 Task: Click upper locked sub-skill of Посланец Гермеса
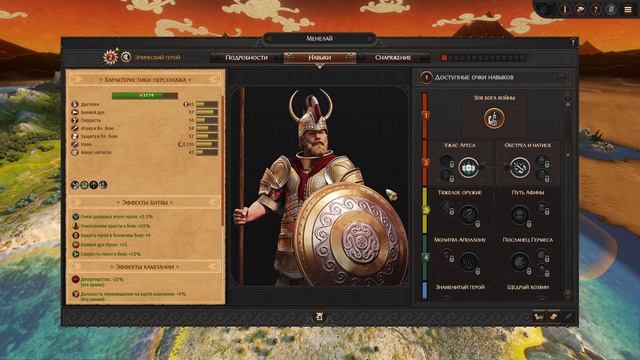542,256
